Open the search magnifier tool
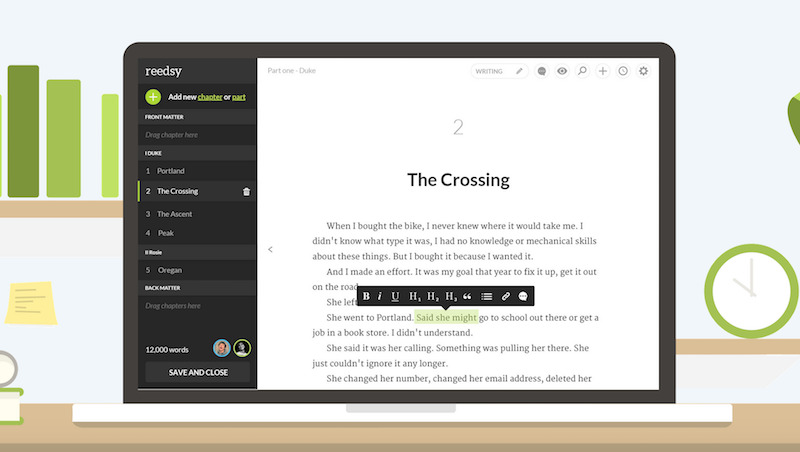The image size is (800, 452). click(x=582, y=71)
